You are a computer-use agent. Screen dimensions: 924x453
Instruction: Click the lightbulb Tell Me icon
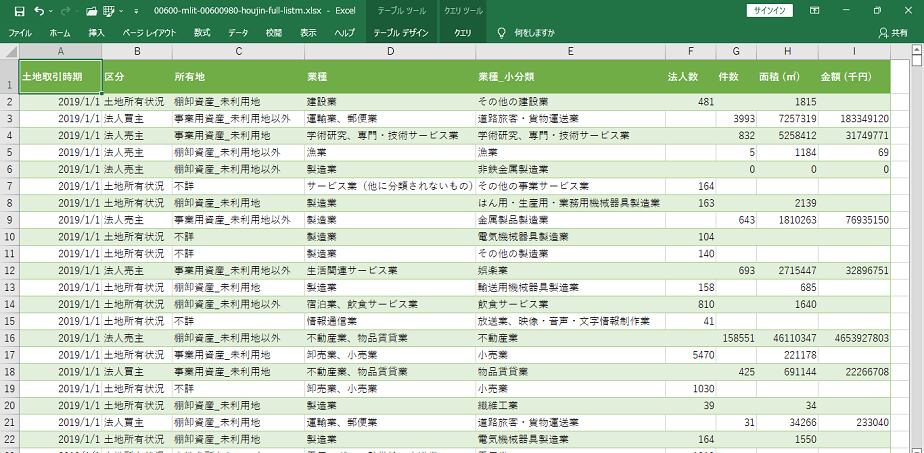click(x=502, y=33)
